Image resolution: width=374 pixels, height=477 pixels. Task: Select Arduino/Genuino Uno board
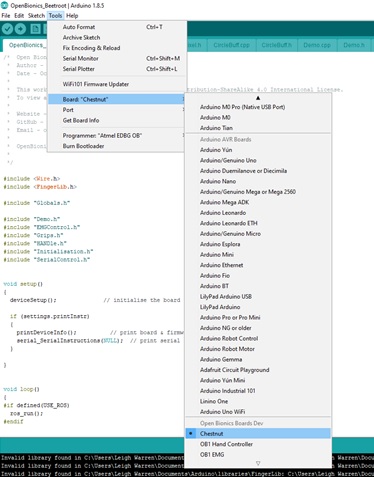click(x=258, y=160)
